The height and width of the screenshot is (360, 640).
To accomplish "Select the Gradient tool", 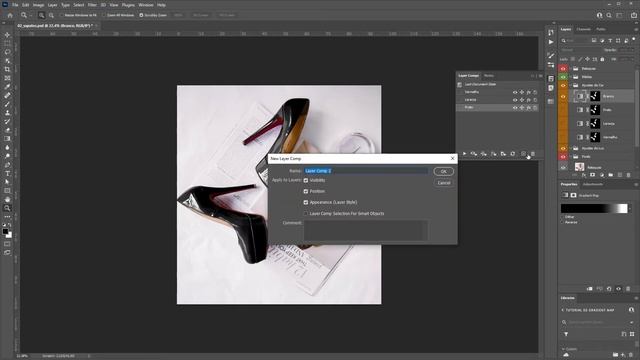I will [7, 139].
